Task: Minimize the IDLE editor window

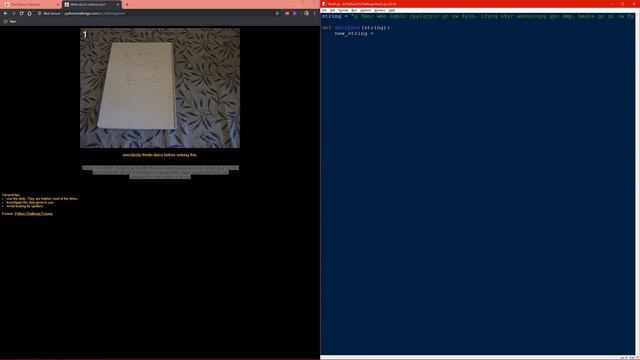Action: (x=611, y=4)
